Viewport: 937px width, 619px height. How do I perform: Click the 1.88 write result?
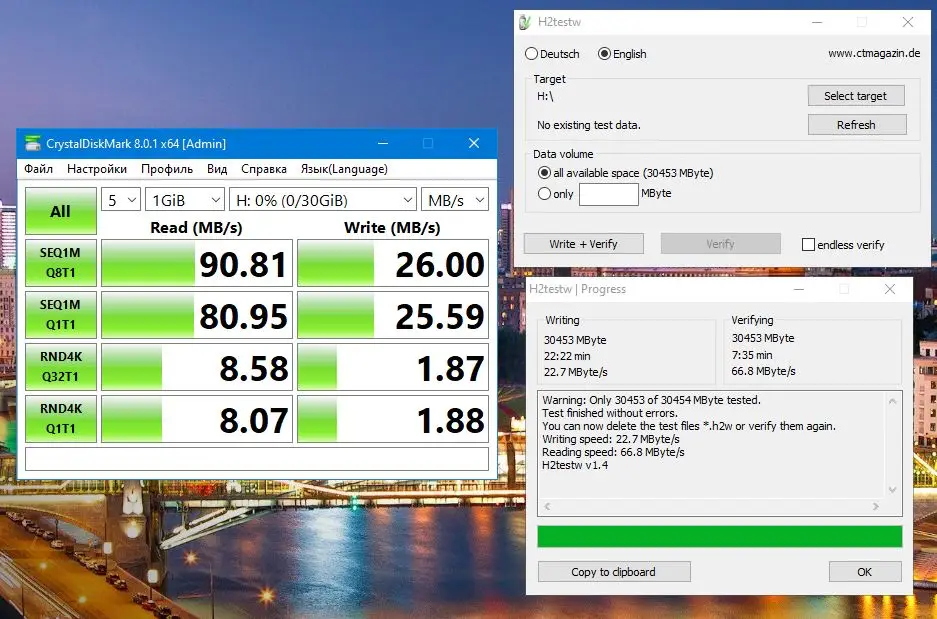click(393, 419)
